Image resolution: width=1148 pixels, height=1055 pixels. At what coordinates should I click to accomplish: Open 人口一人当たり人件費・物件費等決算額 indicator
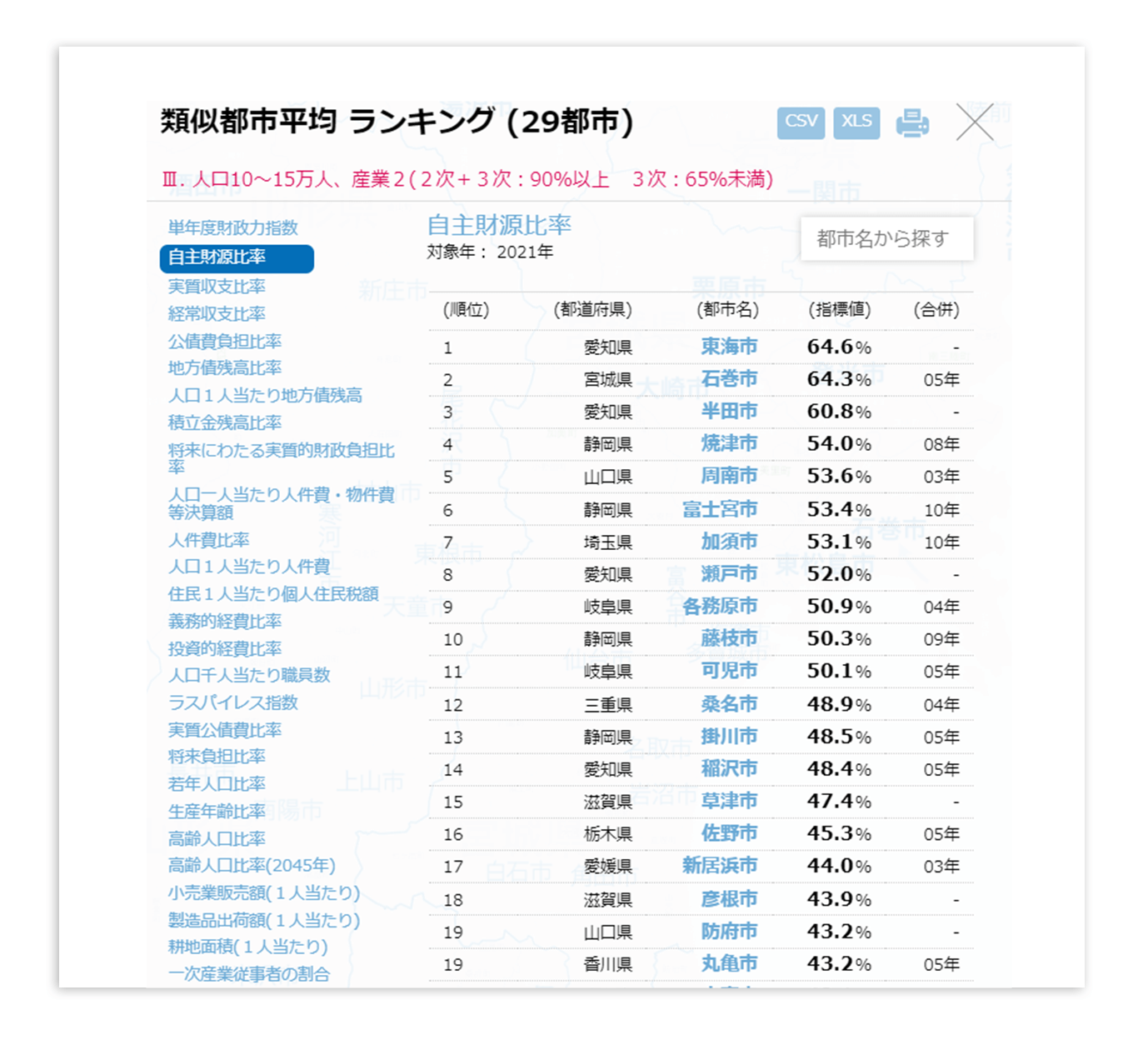click(281, 503)
